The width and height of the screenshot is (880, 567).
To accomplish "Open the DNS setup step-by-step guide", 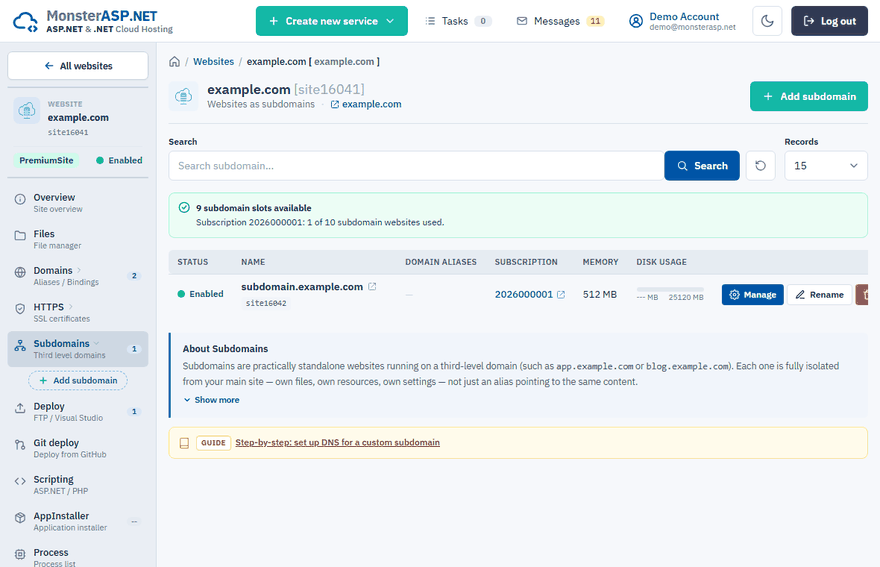I will coord(337,443).
